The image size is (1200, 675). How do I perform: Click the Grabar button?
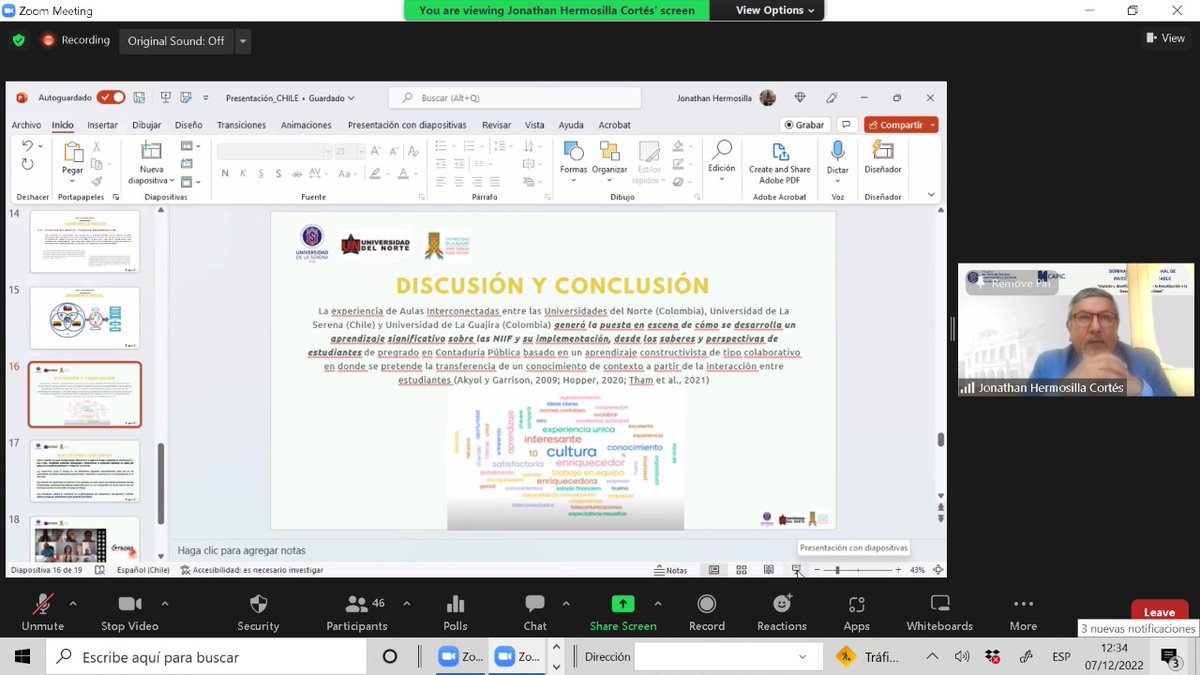click(x=805, y=125)
